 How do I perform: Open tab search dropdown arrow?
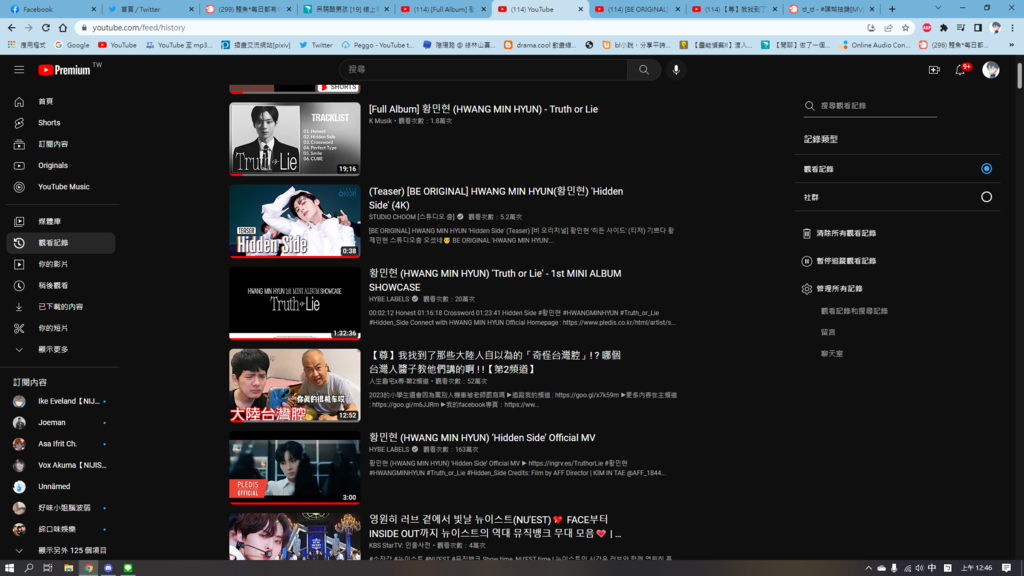[x=938, y=8]
